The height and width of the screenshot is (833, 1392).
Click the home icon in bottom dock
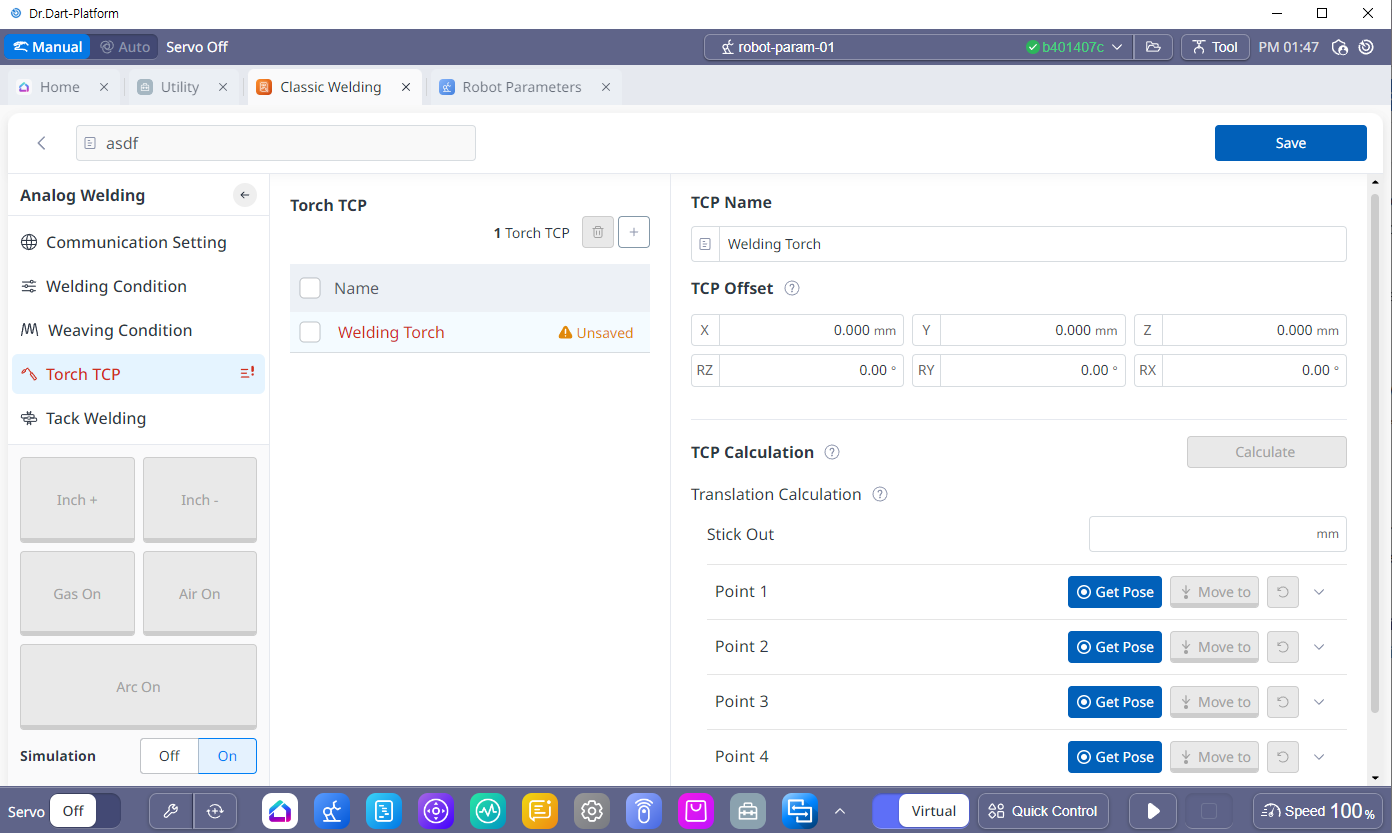(280, 811)
